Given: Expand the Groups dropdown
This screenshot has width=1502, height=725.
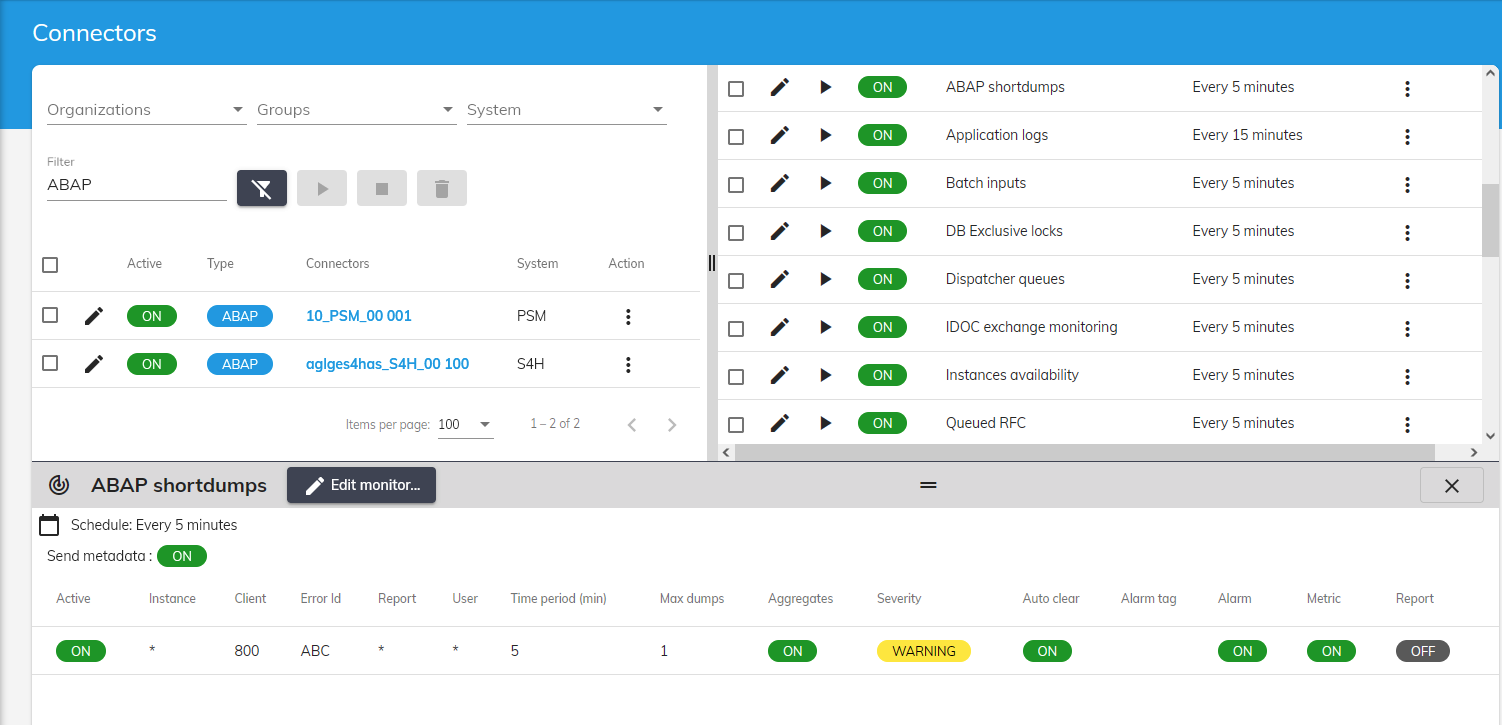Looking at the screenshot, I should point(356,110).
